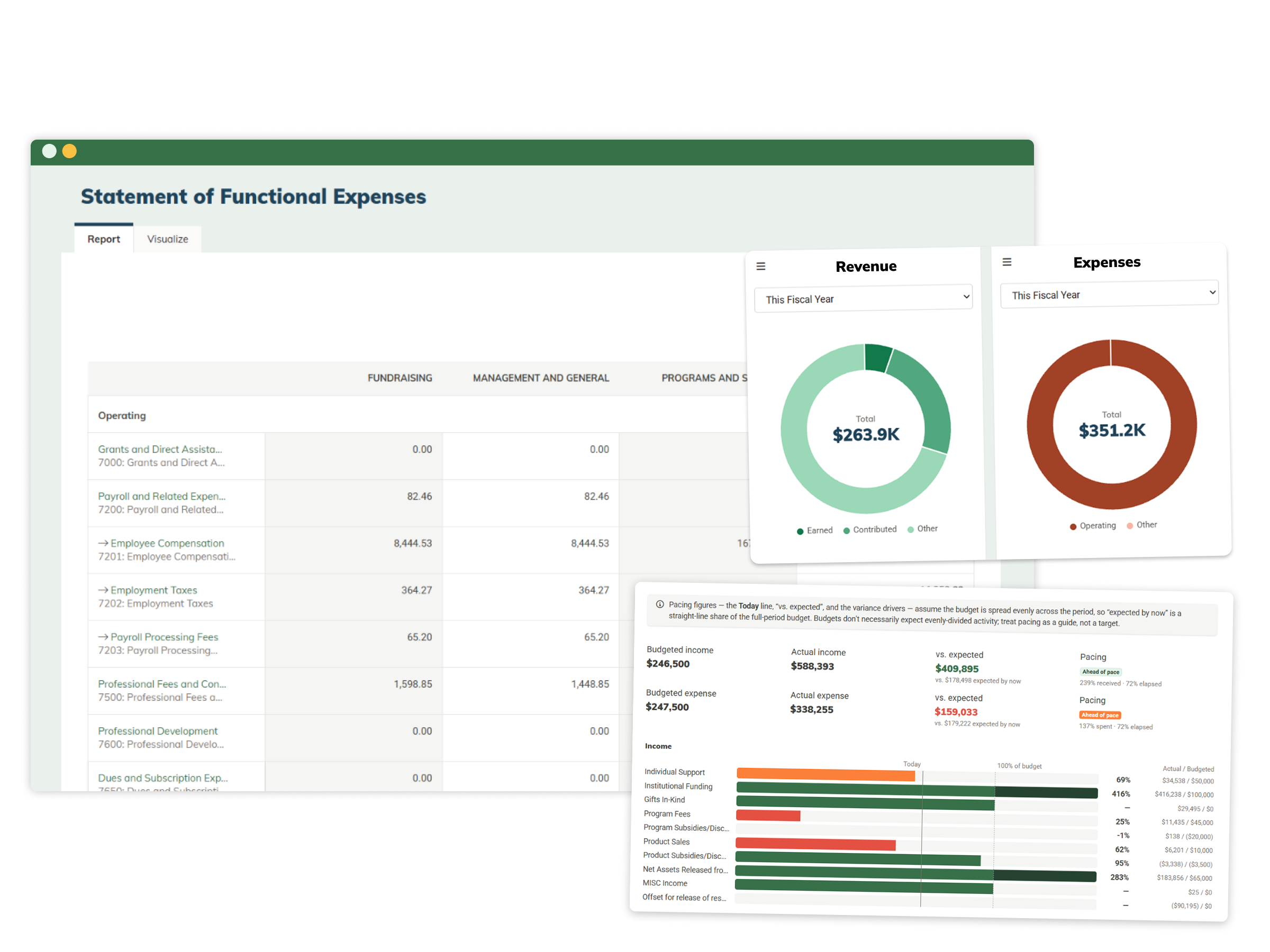Open the Payroll and Related Expenses link
Screen dimensions: 1270x952
pos(162,497)
